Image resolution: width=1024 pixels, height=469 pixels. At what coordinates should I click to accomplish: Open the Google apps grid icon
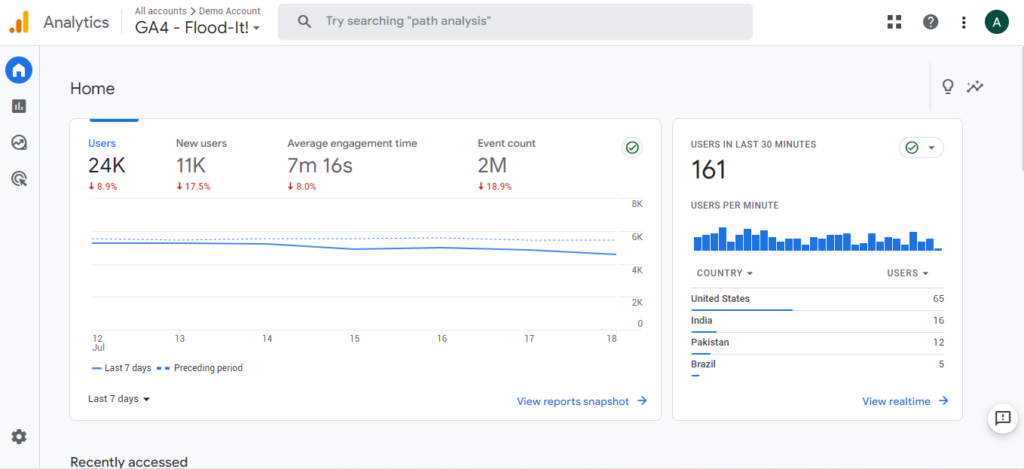(x=894, y=22)
